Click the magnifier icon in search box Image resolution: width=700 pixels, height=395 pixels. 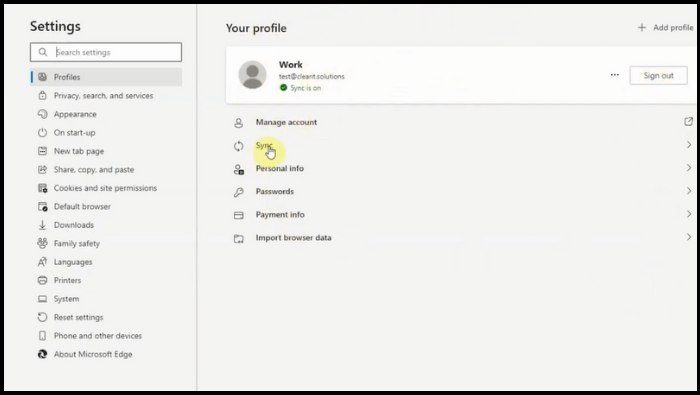[x=43, y=52]
